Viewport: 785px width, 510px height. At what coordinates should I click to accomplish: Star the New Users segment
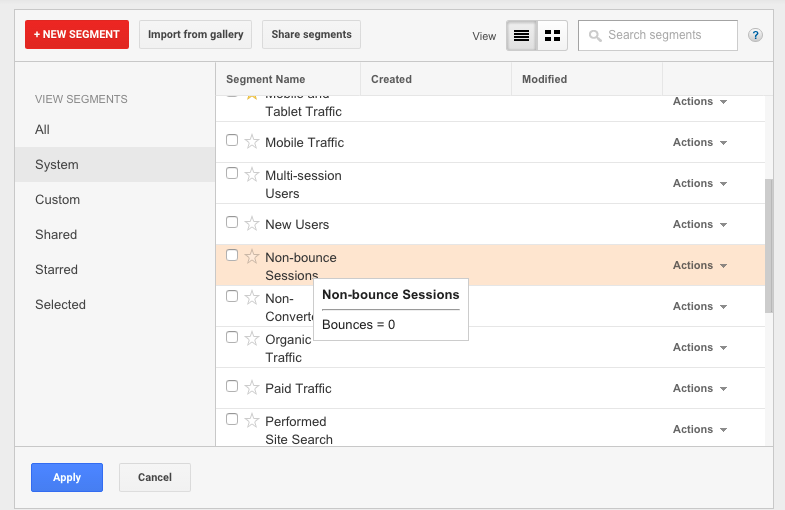(252, 224)
